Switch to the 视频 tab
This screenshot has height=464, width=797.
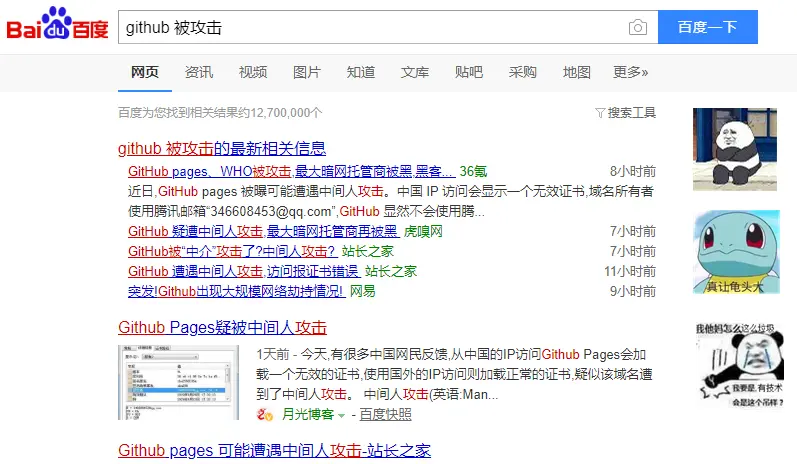click(x=253, y=72)
